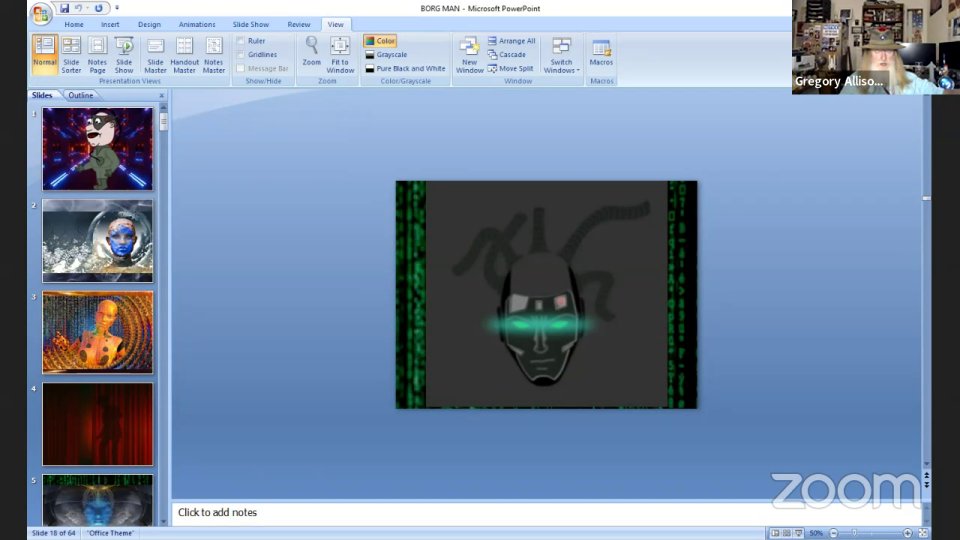
Task: Enable the Ruler checkbox
Action: (x=242, y=41)
